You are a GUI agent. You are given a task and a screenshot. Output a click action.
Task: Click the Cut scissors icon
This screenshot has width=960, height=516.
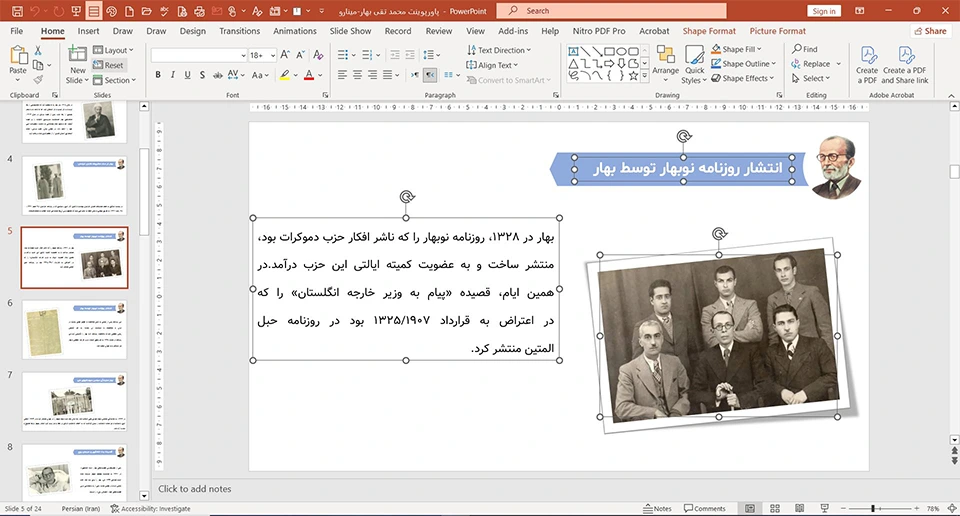[38, 51]
